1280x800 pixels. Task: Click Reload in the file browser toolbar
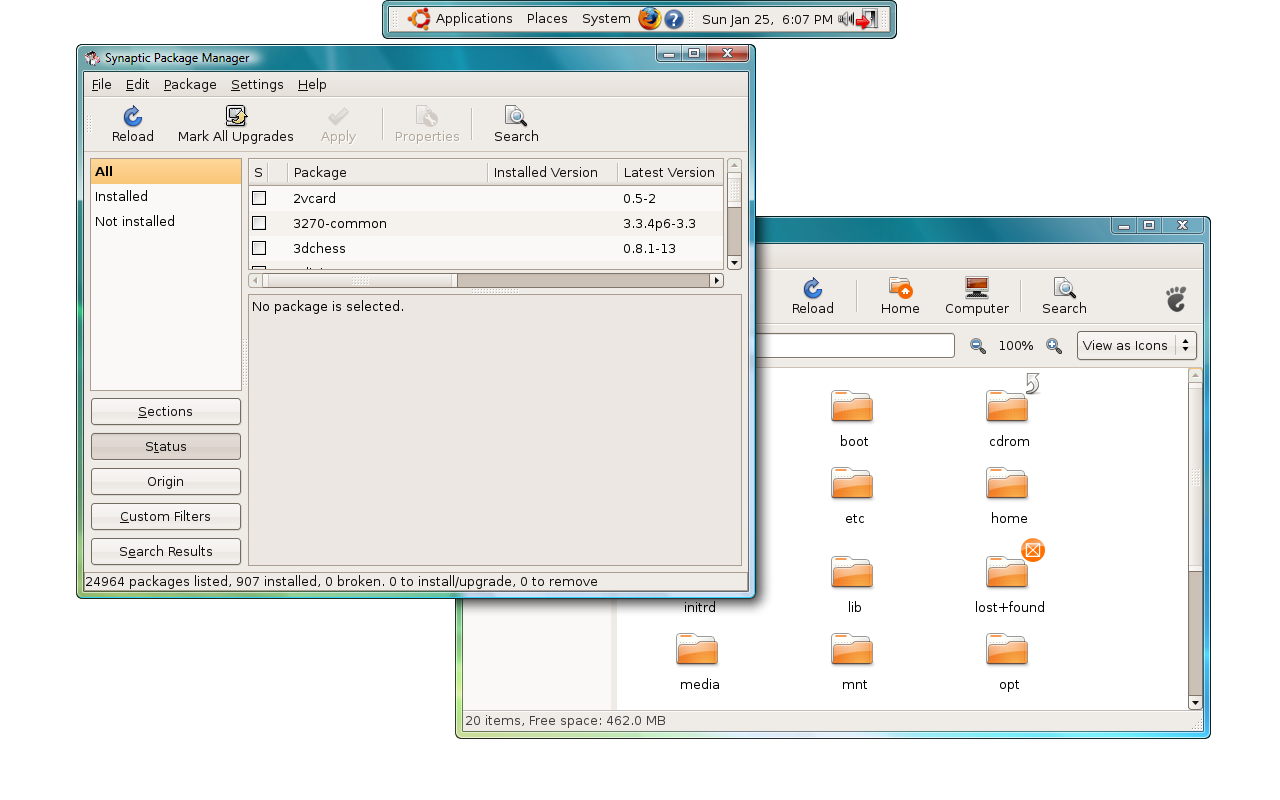(x=813, y=297)
